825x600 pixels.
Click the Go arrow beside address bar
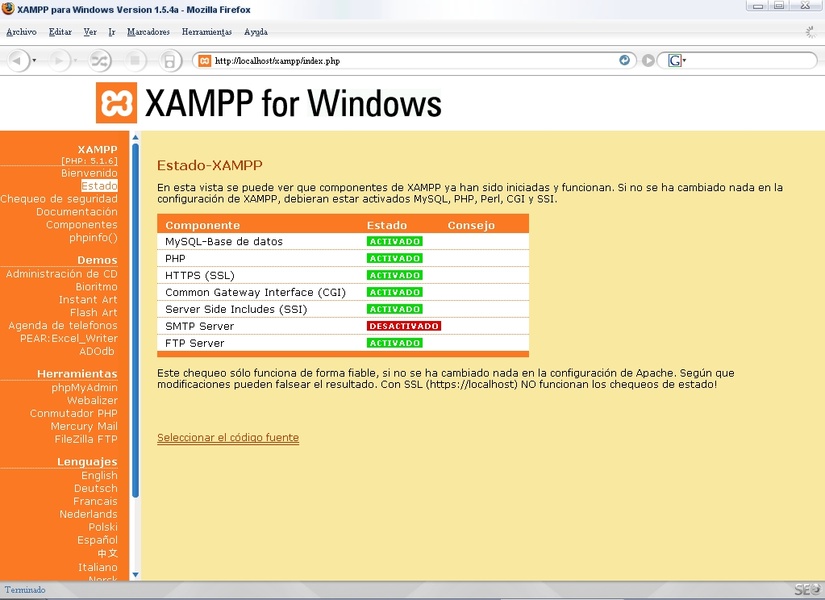tap(648, 61)
